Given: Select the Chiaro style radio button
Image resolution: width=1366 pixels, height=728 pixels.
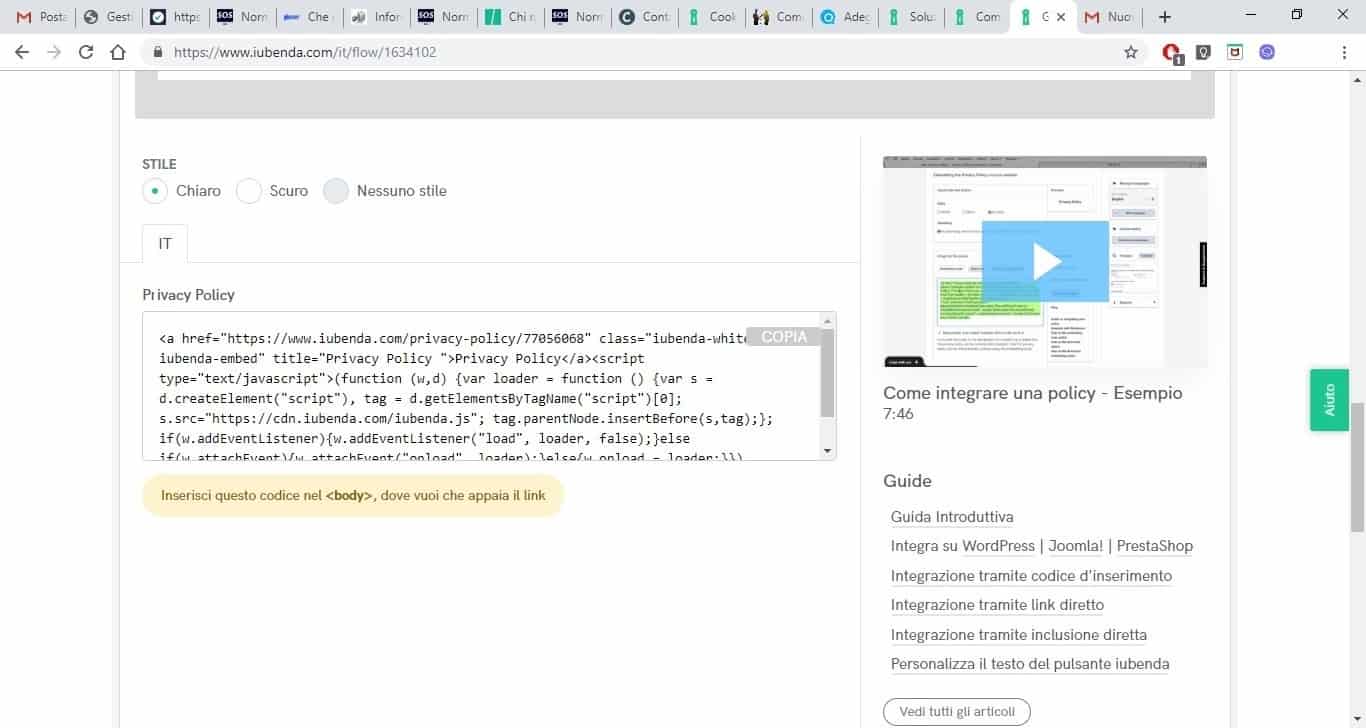Looking at the screenshot, I should point(154,190).
